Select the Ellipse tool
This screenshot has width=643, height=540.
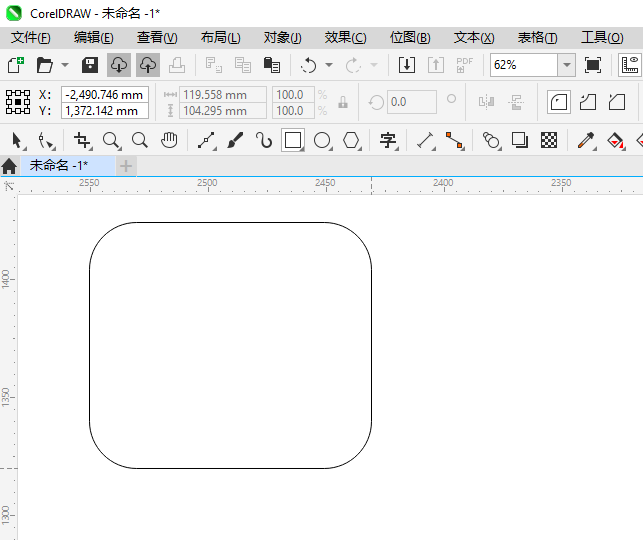point(322,140)
